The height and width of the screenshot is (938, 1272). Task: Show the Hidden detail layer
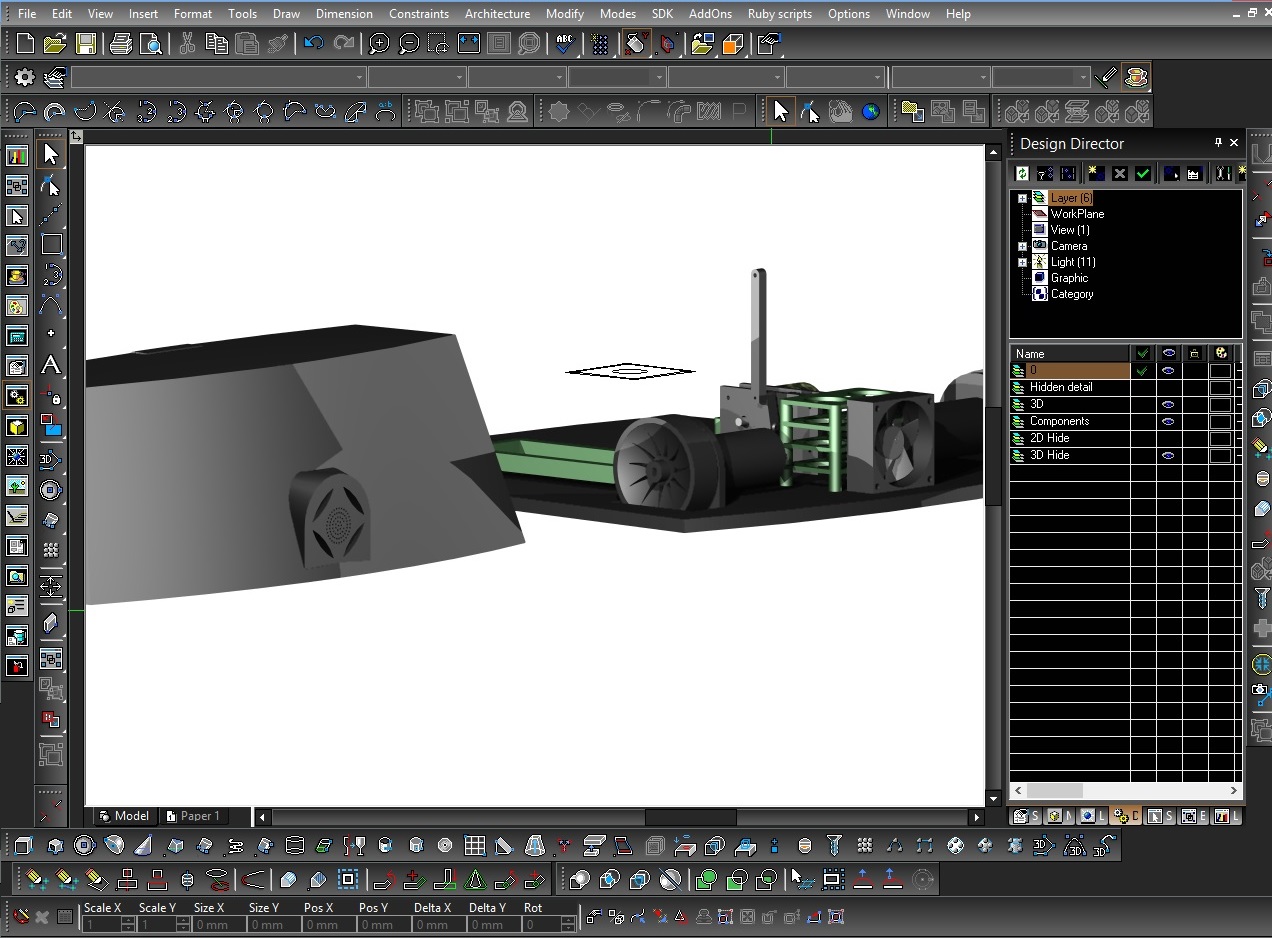point(1168,388)
